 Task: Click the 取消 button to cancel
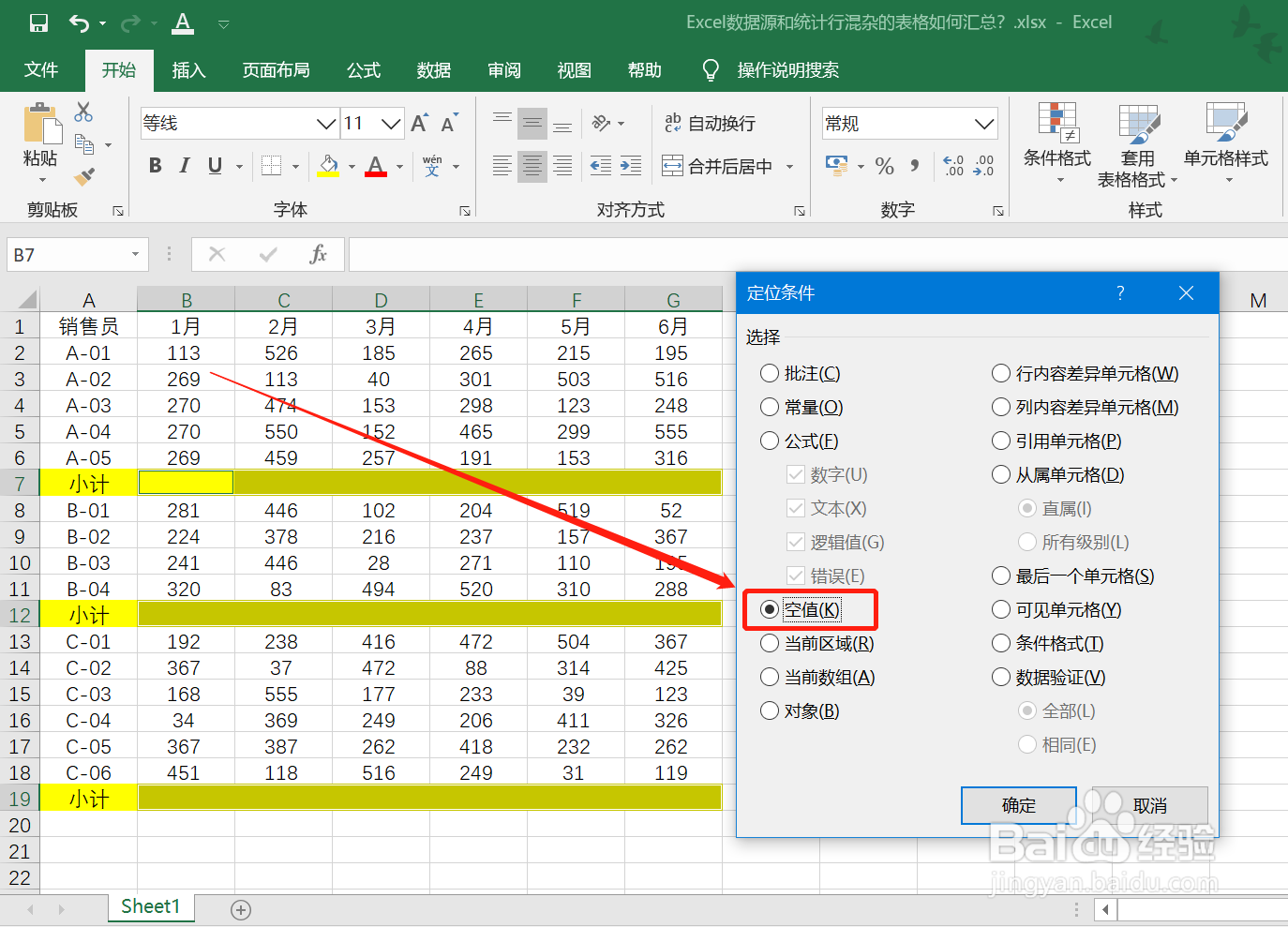point(1150,805)
